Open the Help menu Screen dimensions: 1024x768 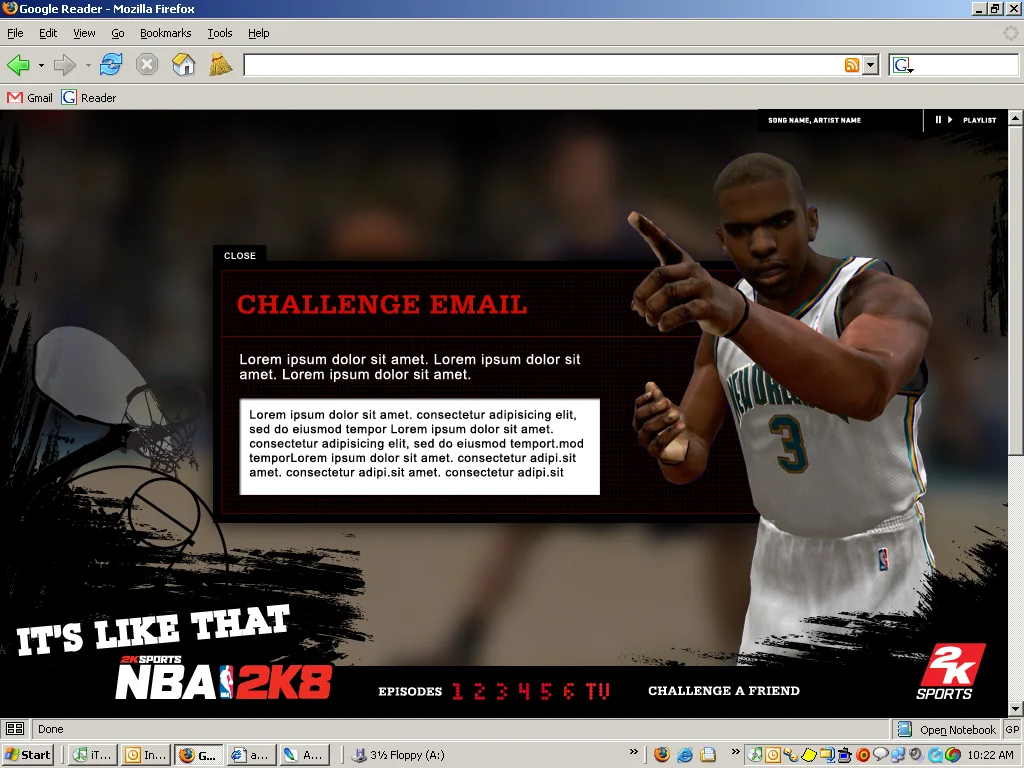(x=259, y=33)
